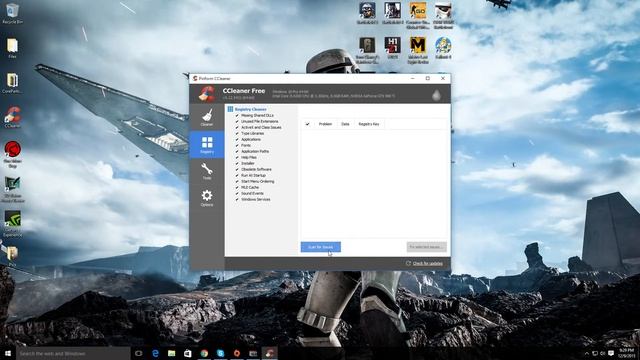Screen dimensions: 640x360
Task: Click the pear icon in header
Action: coord(436,95)
